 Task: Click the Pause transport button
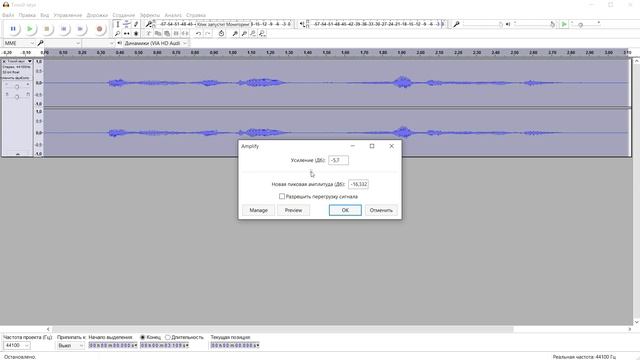tap(13, 29)
